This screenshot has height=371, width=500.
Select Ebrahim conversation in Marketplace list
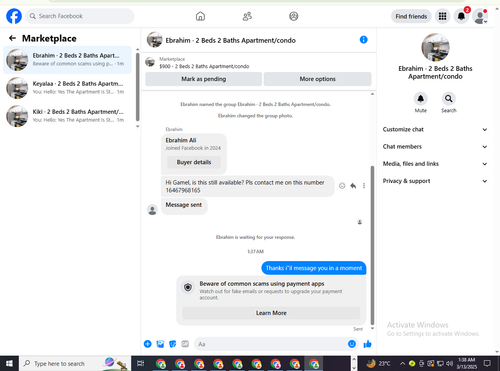(67, 60)
